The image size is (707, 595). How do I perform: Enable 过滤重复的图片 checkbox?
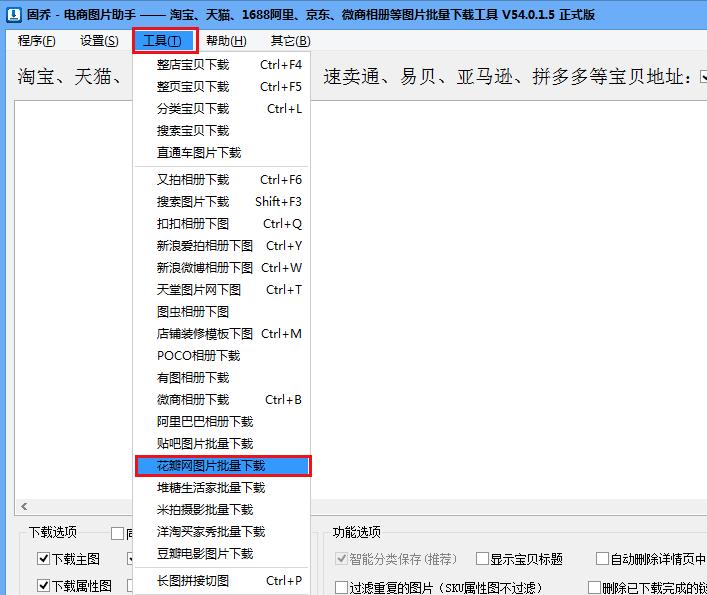point(342,587)
